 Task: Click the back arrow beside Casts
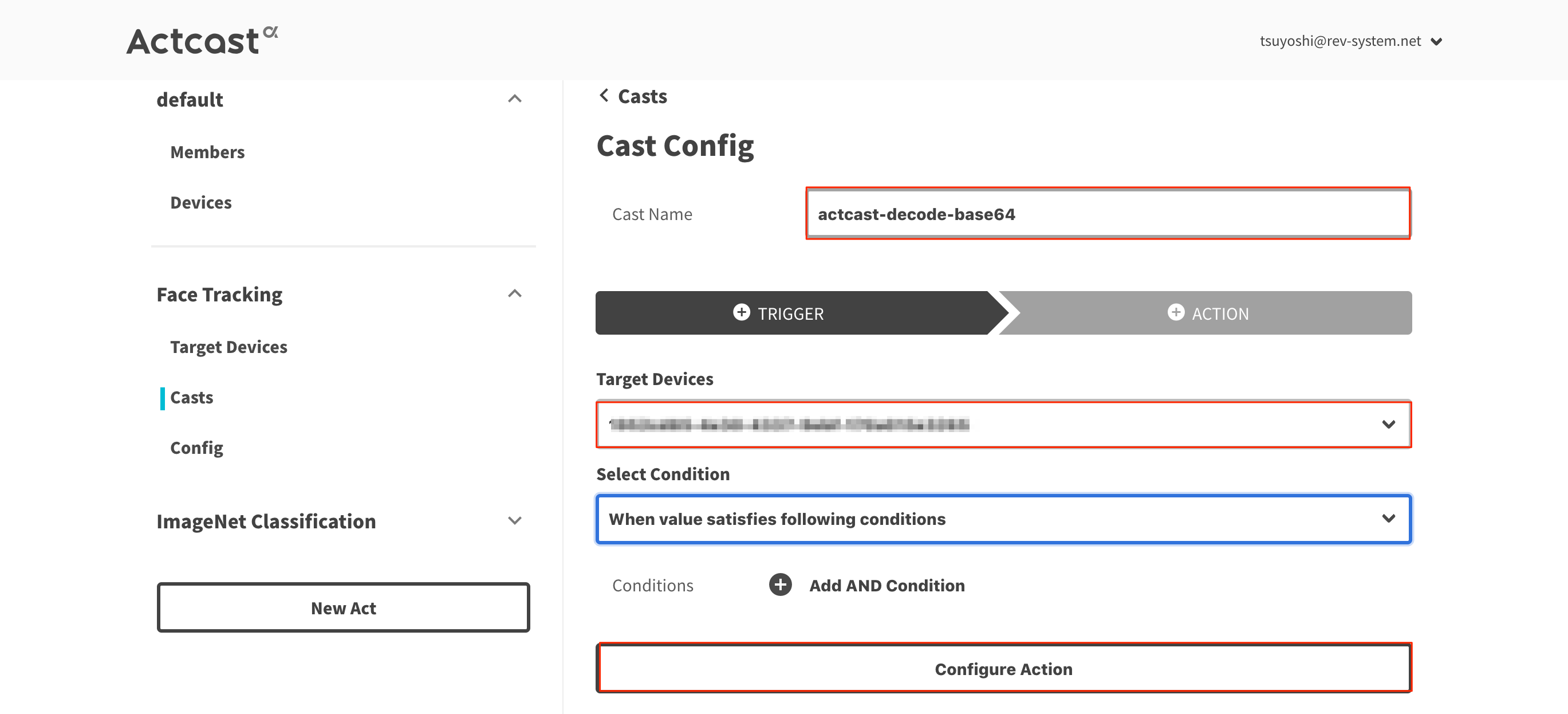point(603,96)
